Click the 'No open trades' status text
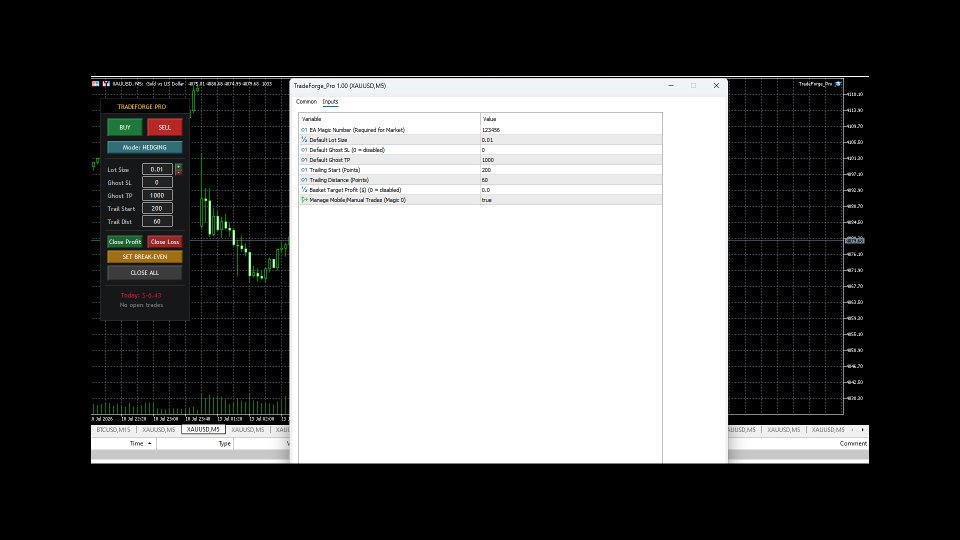Image resolution: width=960 pixels, height=540 pixels. pos(141,305)
